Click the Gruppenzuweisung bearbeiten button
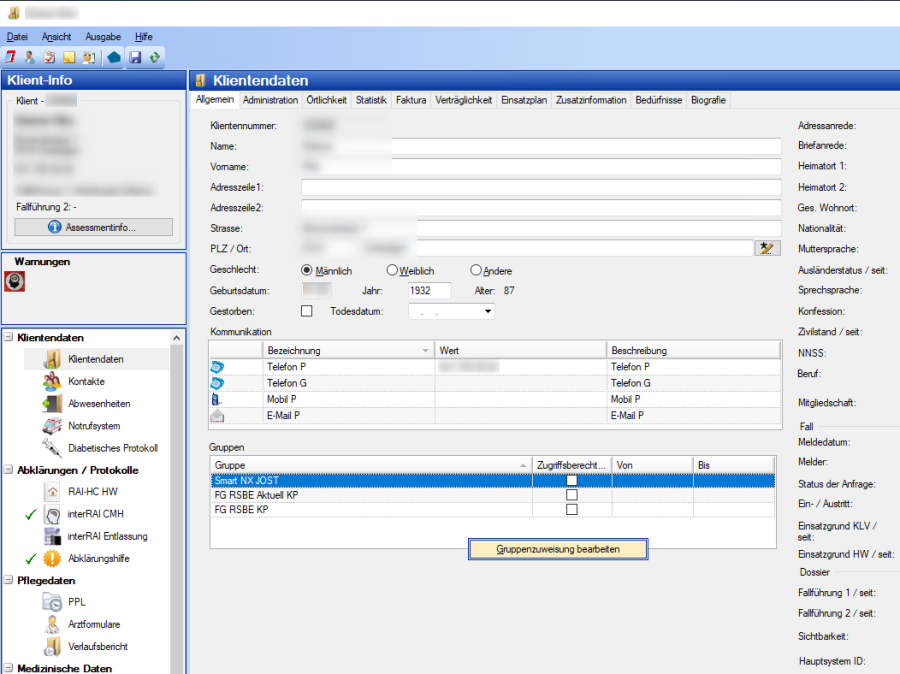The width and height of the screenshot is (900, 674). (x=558, y=549)
